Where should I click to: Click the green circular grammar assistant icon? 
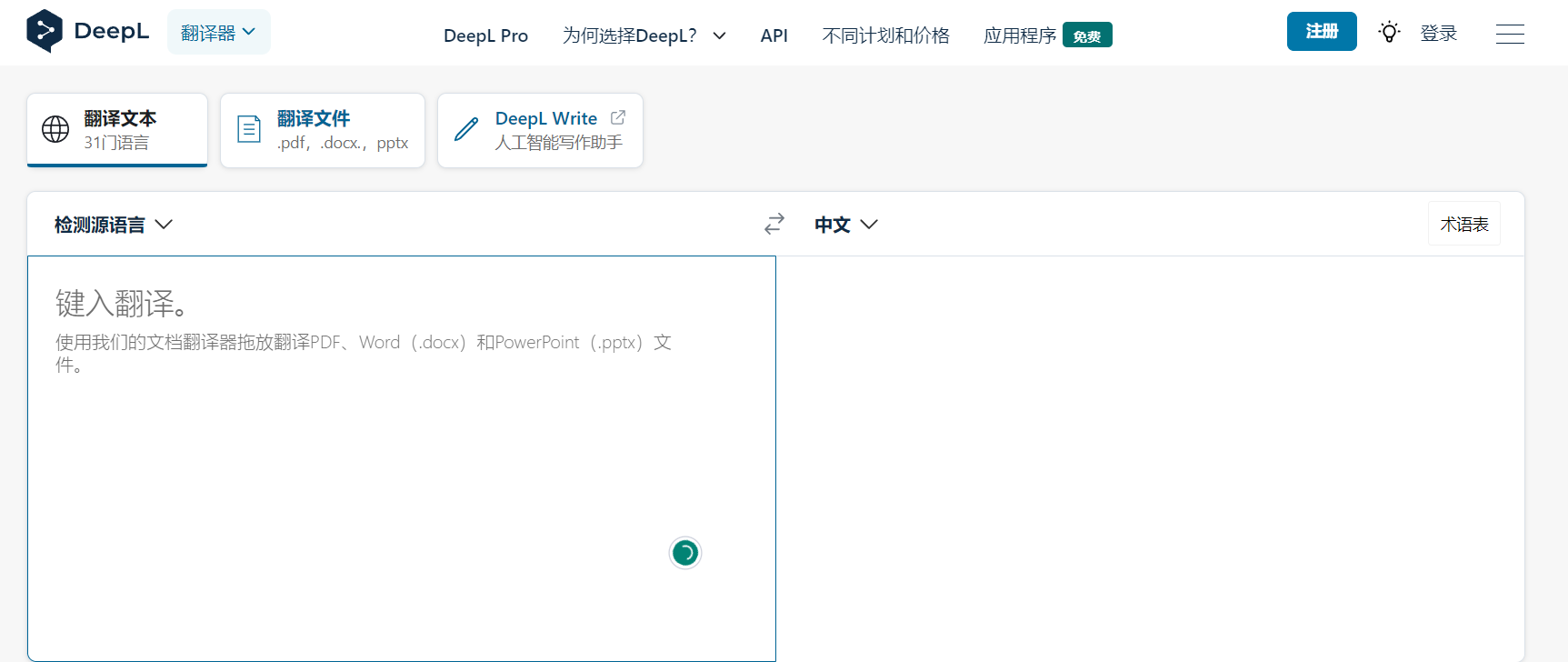coord(685,553)
